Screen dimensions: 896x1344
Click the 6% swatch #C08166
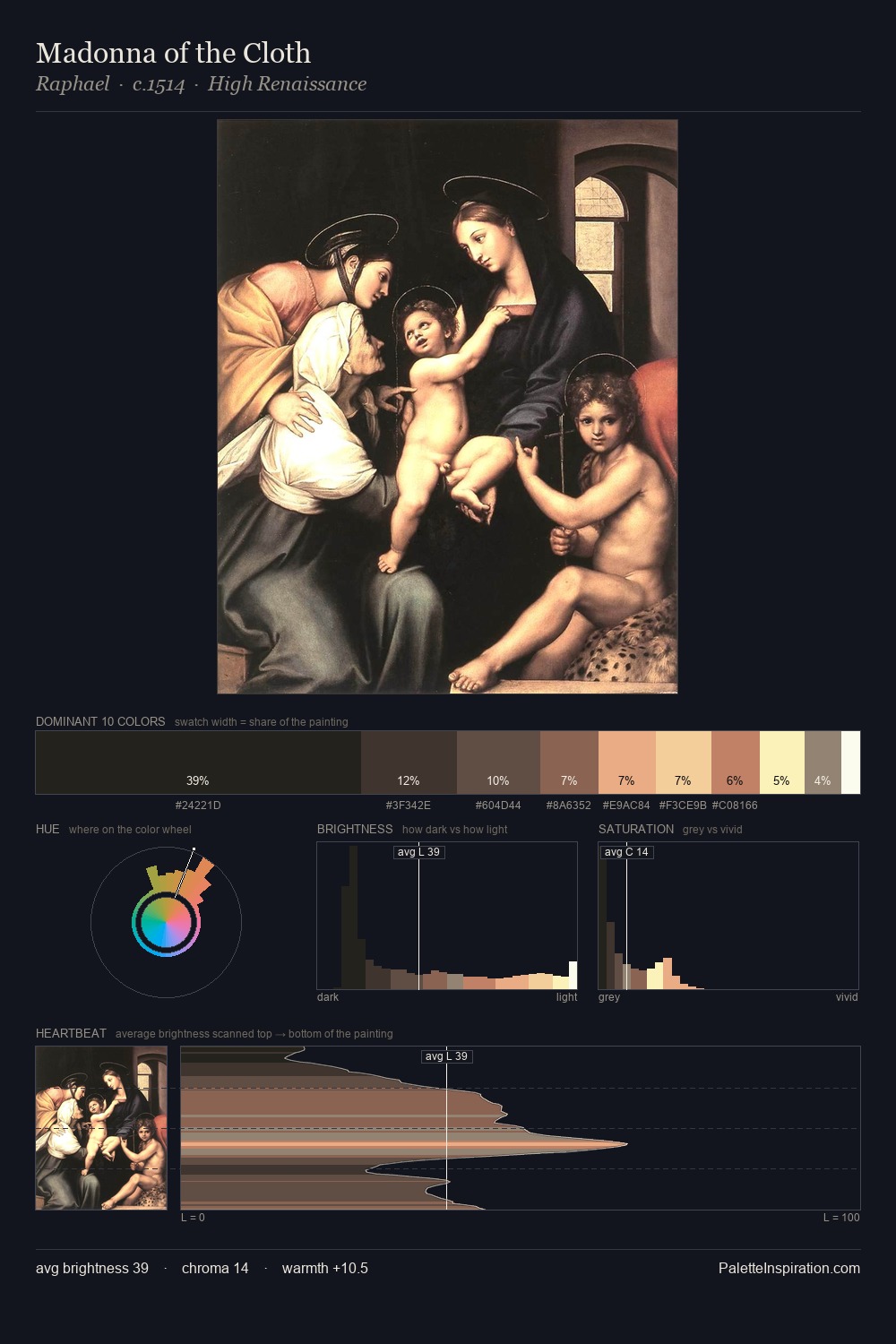point(736,762)
